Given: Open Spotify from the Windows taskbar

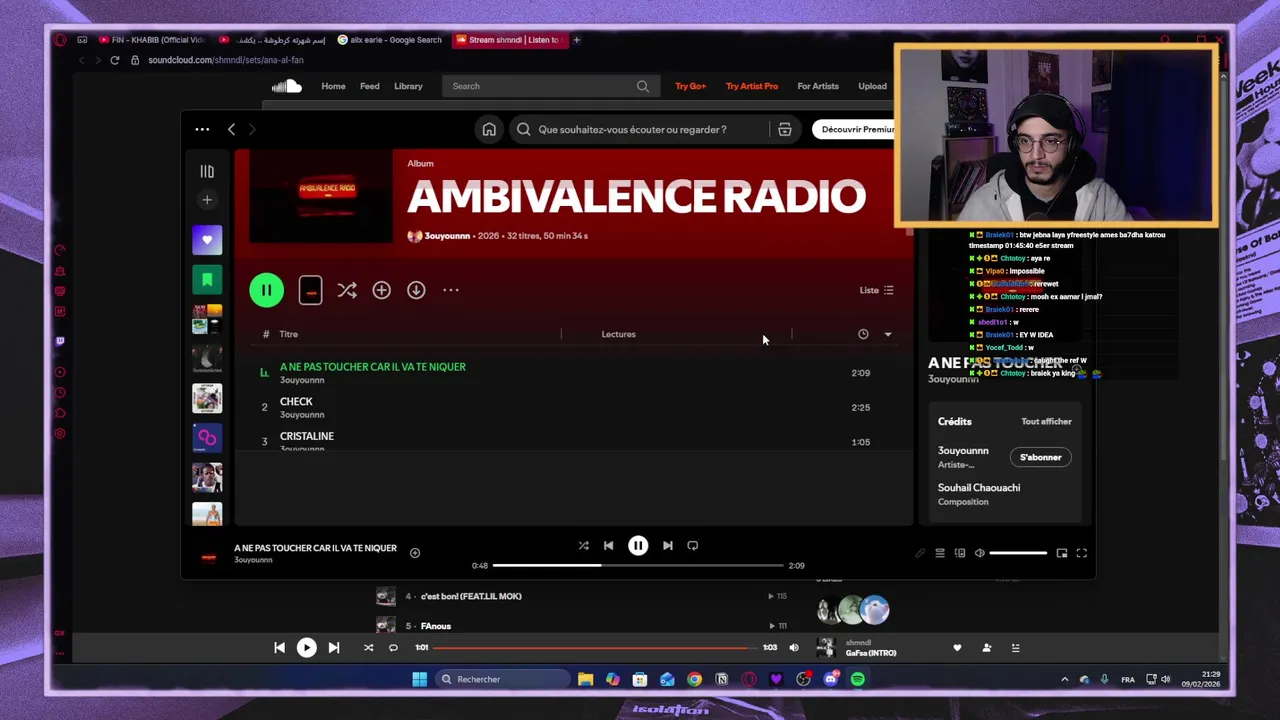Looking at the screenshot, I should [858, 679].
